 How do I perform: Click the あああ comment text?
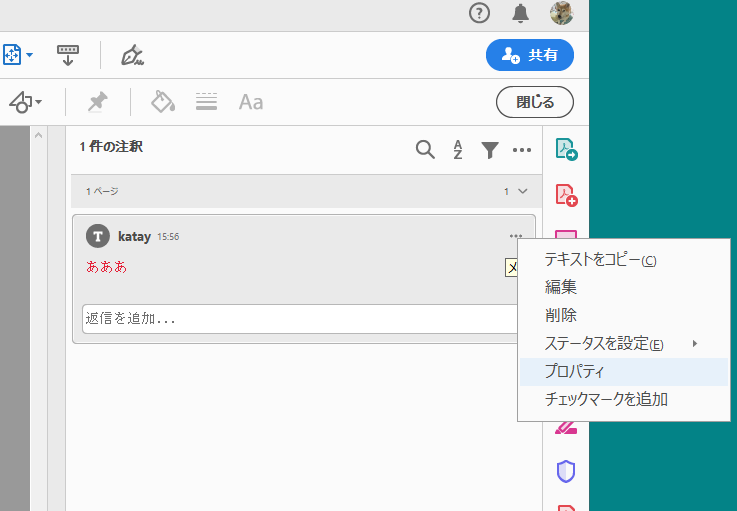point(107,267)
